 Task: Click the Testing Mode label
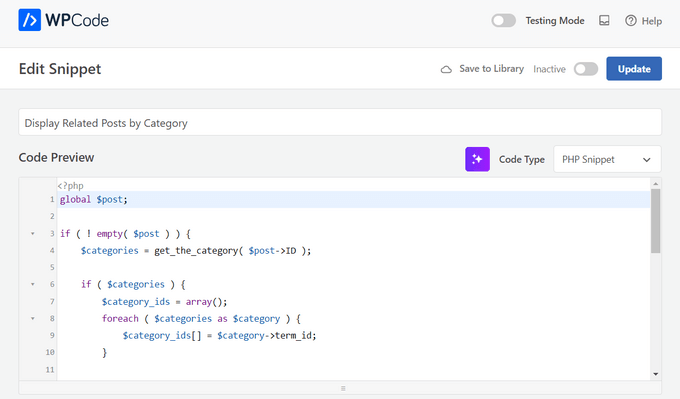[555, 20]
